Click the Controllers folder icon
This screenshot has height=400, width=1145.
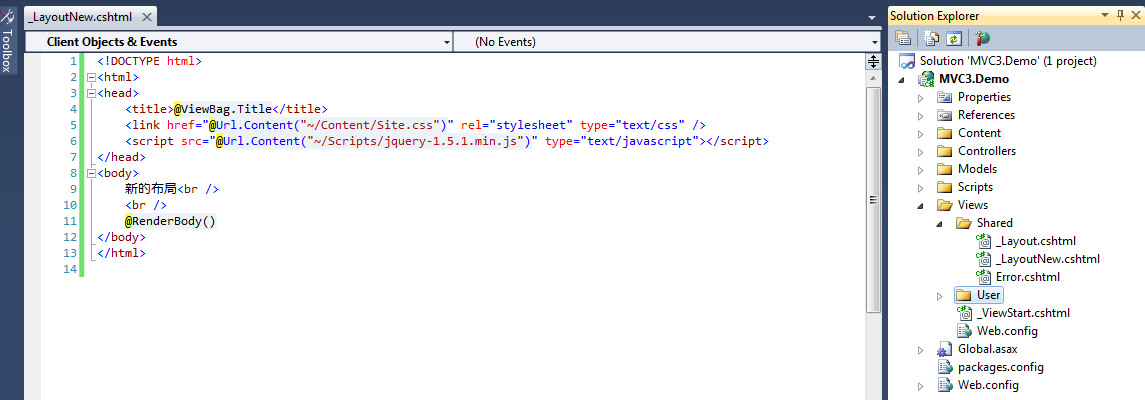click(945, 151)
